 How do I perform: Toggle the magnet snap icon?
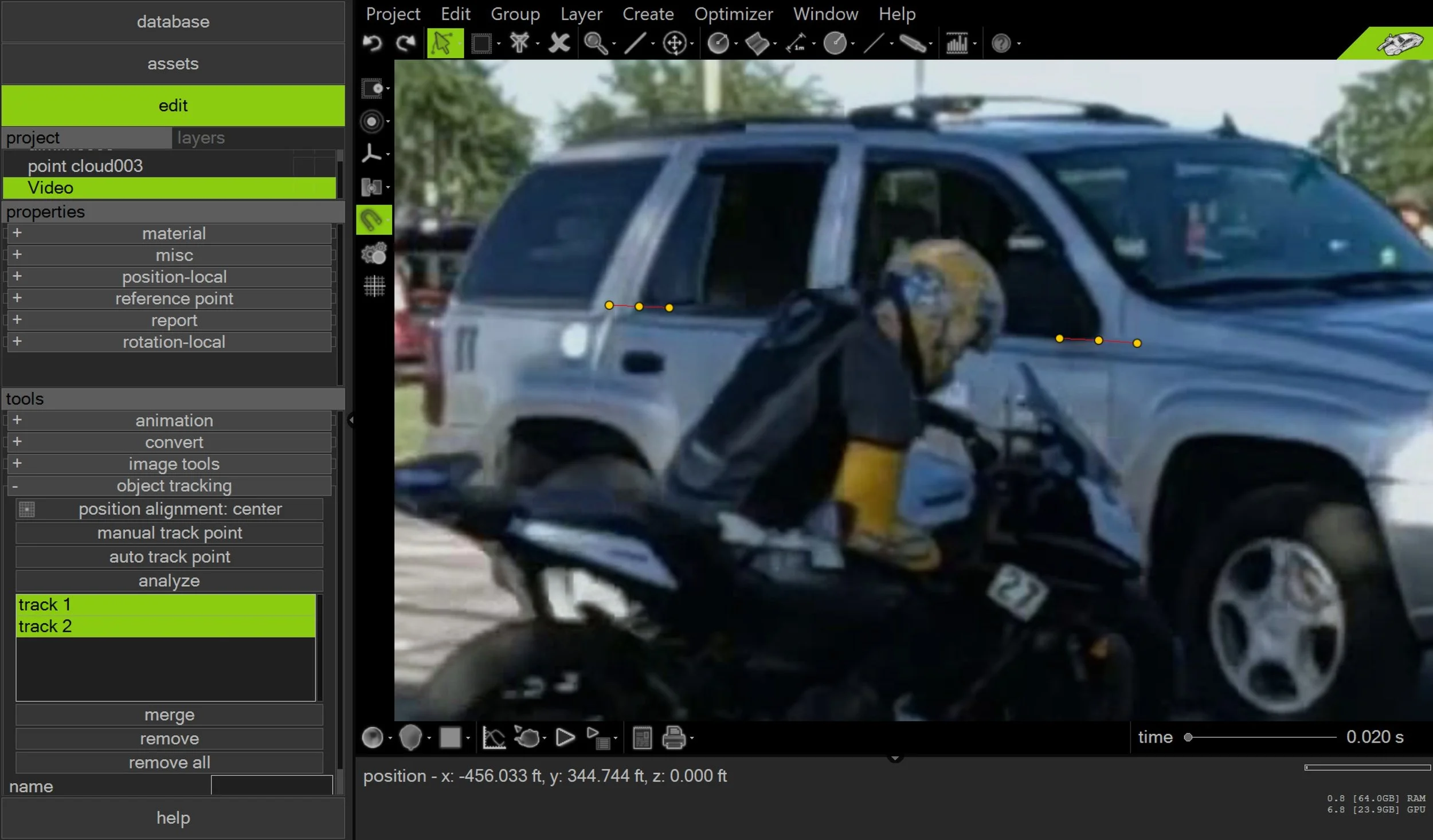coord(373,220)
